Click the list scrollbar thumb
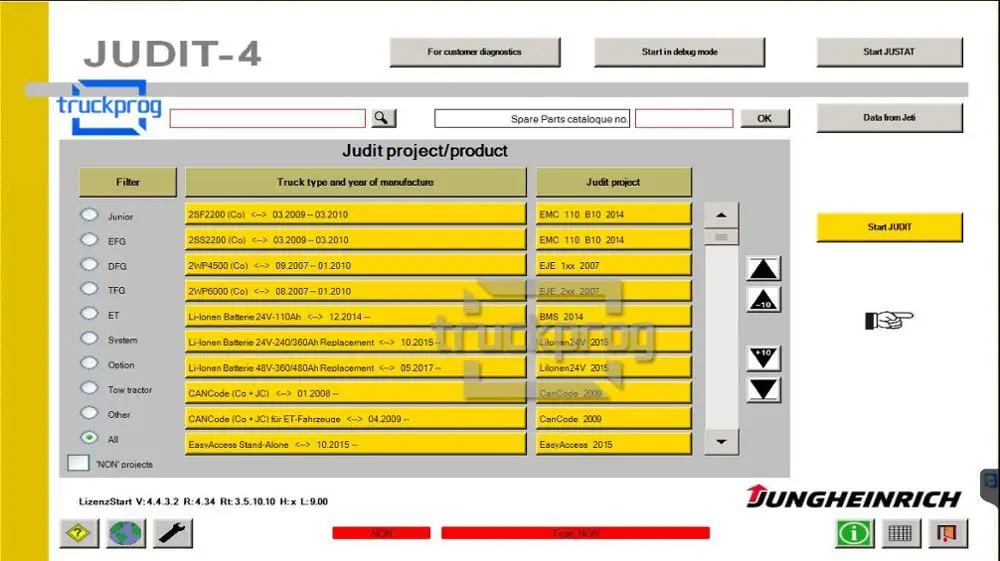 (x=721, y=237)
